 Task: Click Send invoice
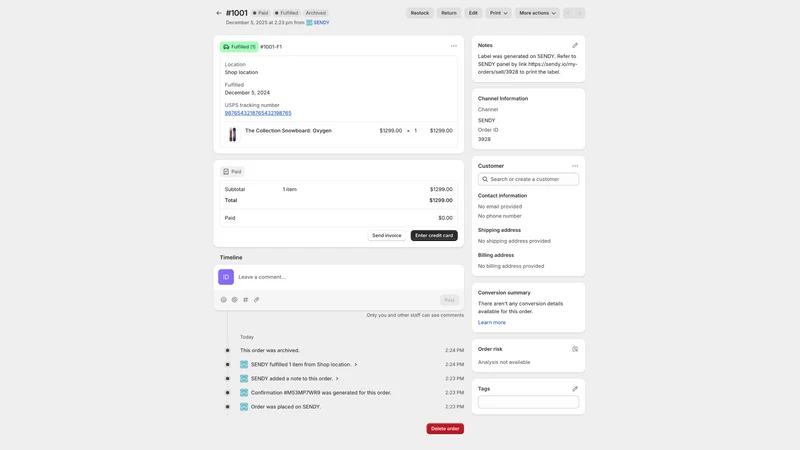[x=387, y=236]
